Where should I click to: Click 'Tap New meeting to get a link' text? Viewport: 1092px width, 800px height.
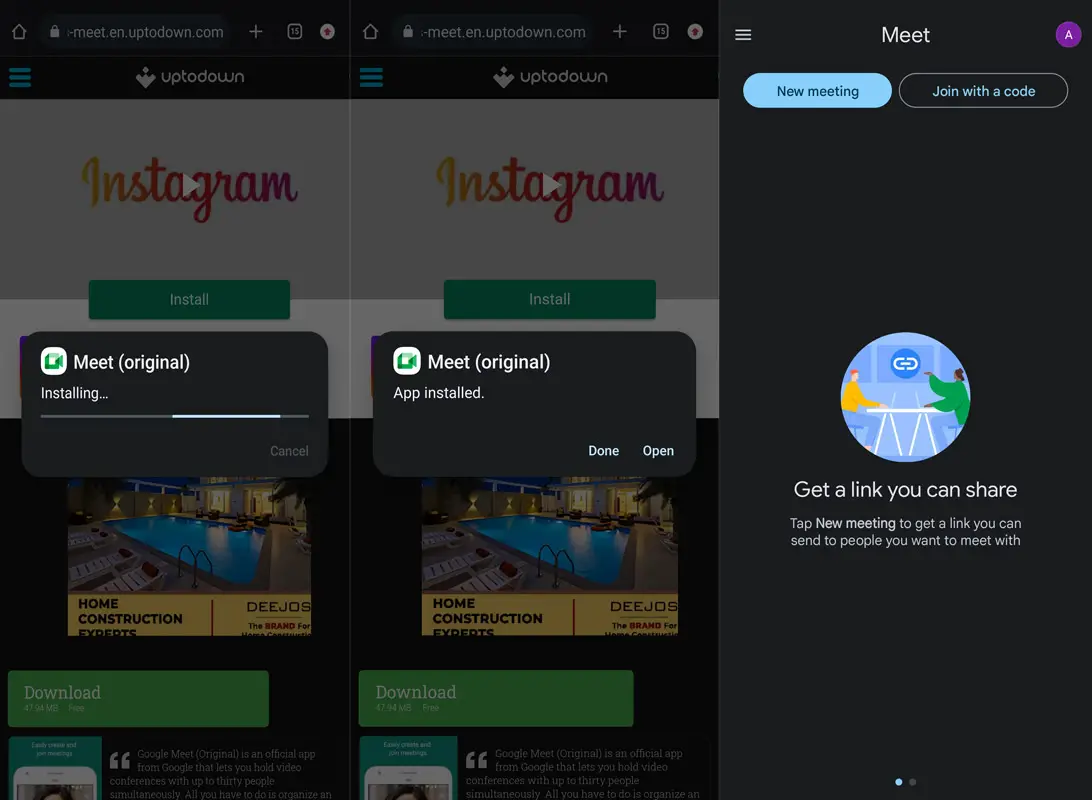click(x=905, y=532)
